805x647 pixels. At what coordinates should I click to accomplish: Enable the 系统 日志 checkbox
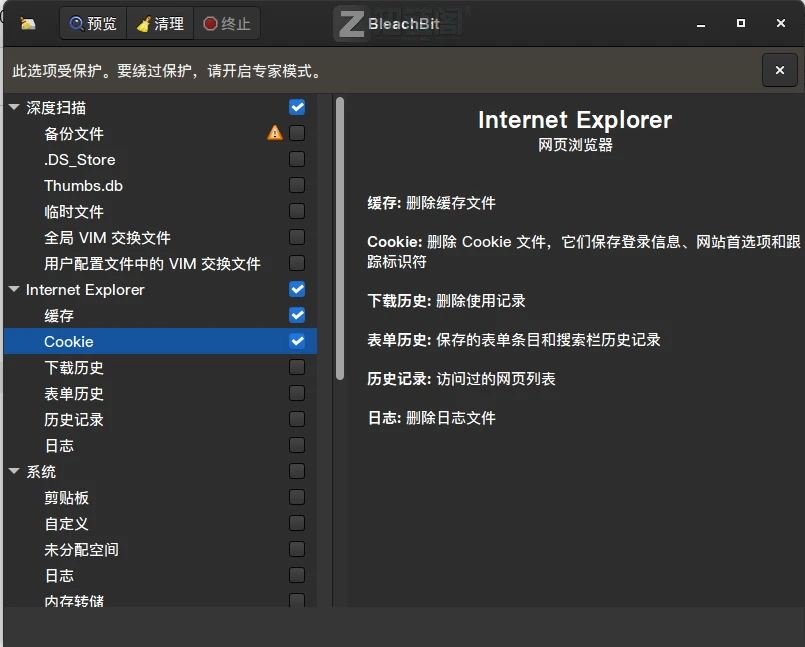pyautogui.click(x=297, y=575)
